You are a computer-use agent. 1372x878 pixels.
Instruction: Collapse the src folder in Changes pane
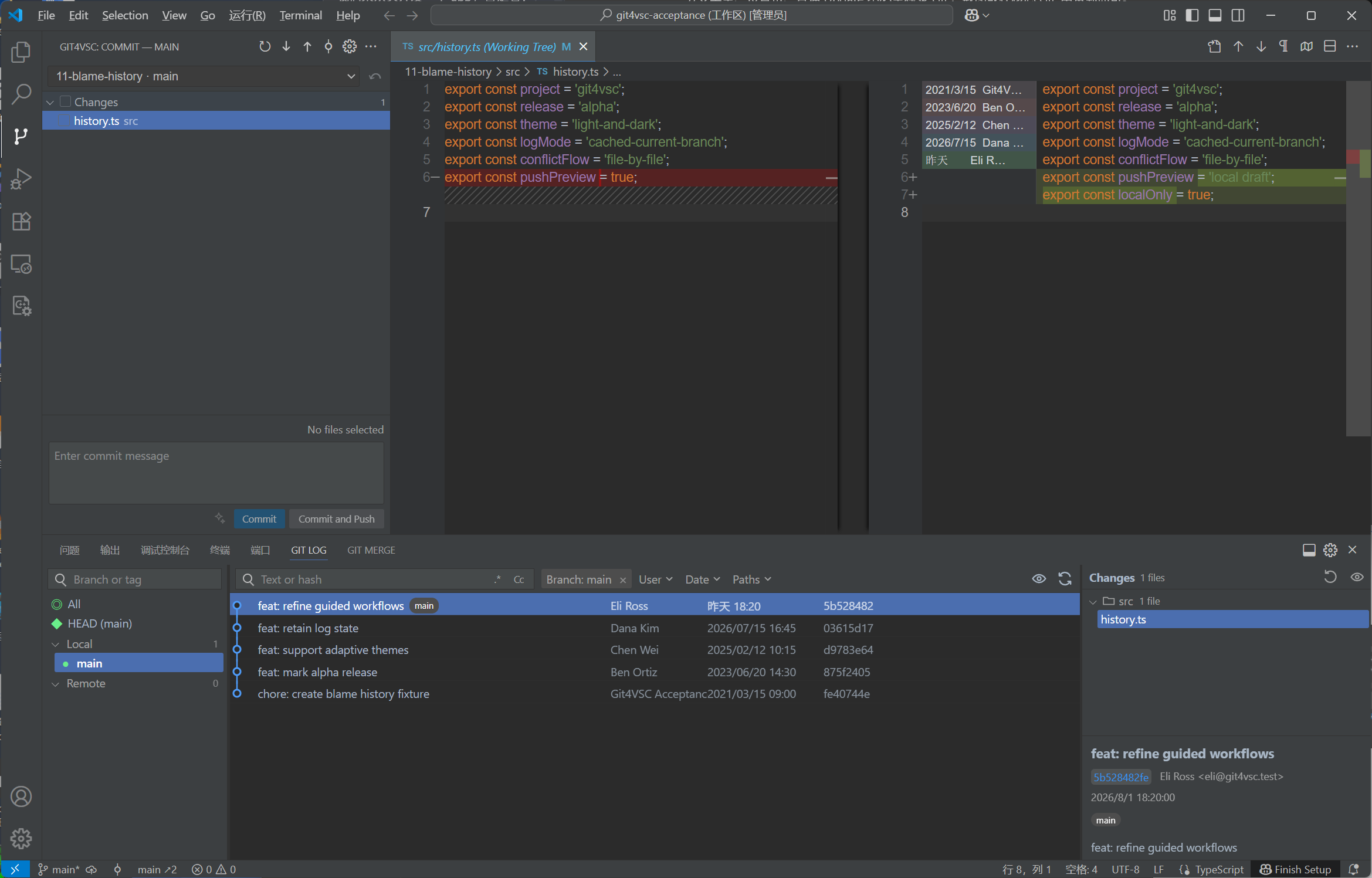[1093, 601]
